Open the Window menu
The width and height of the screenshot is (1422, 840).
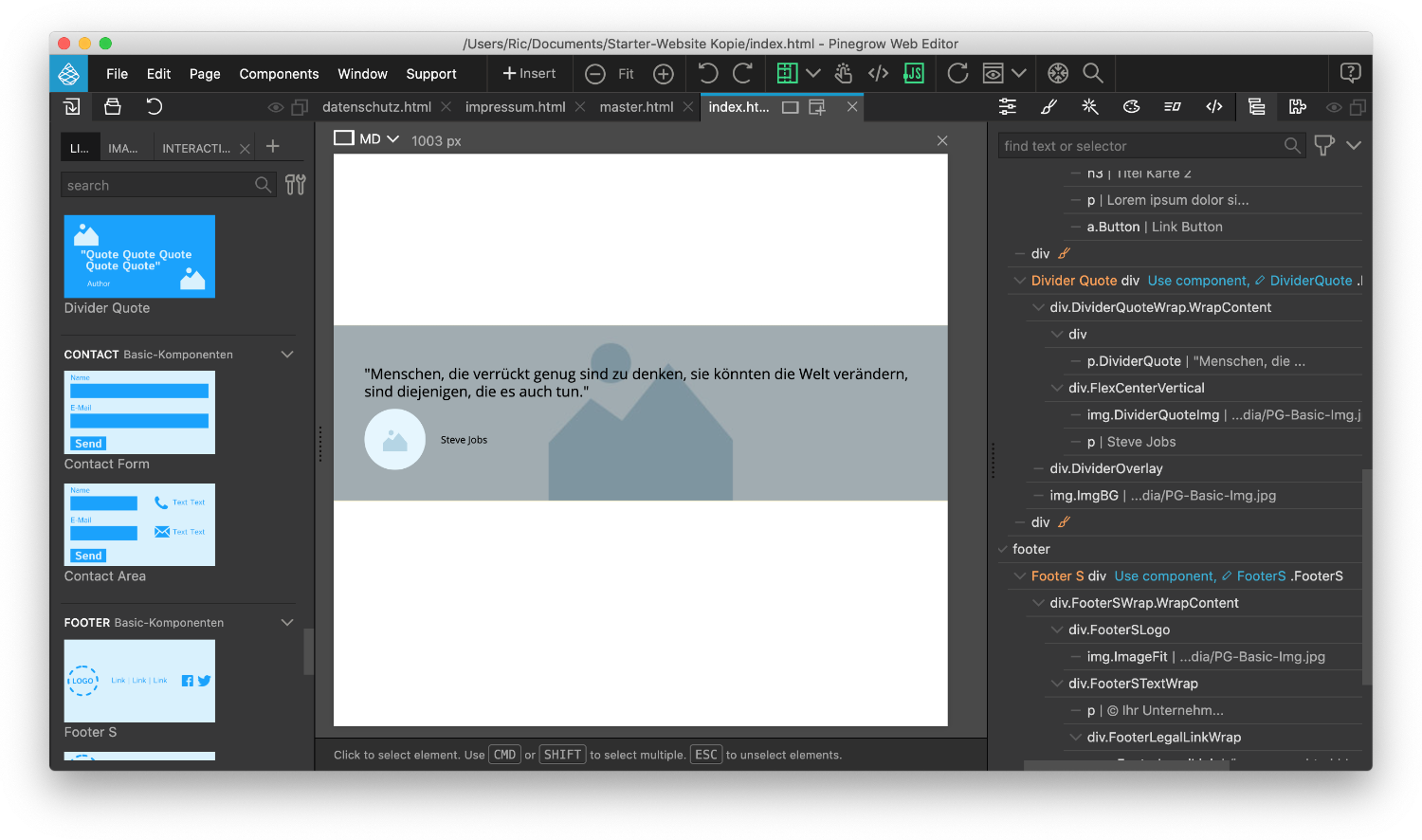(363, 73)
